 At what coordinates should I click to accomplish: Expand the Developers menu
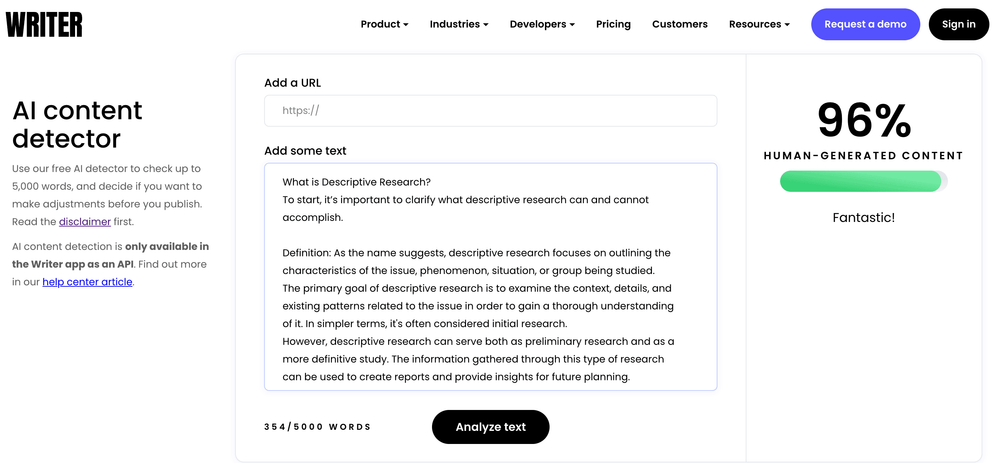[542, 24]
